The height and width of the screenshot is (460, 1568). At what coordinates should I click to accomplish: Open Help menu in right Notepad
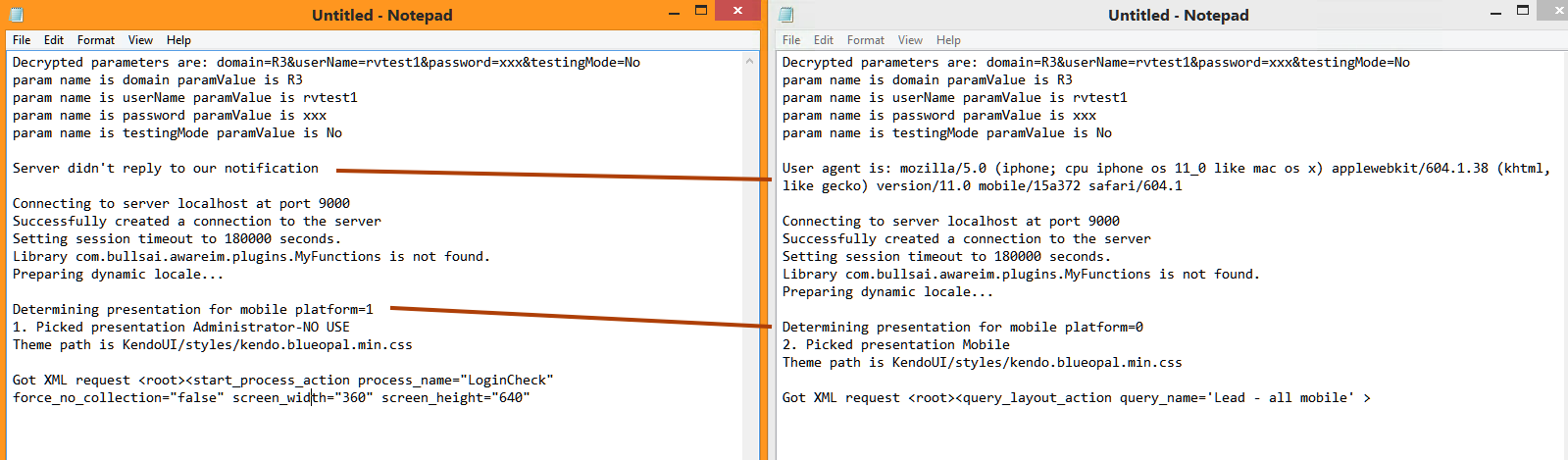tap(948, 40)
